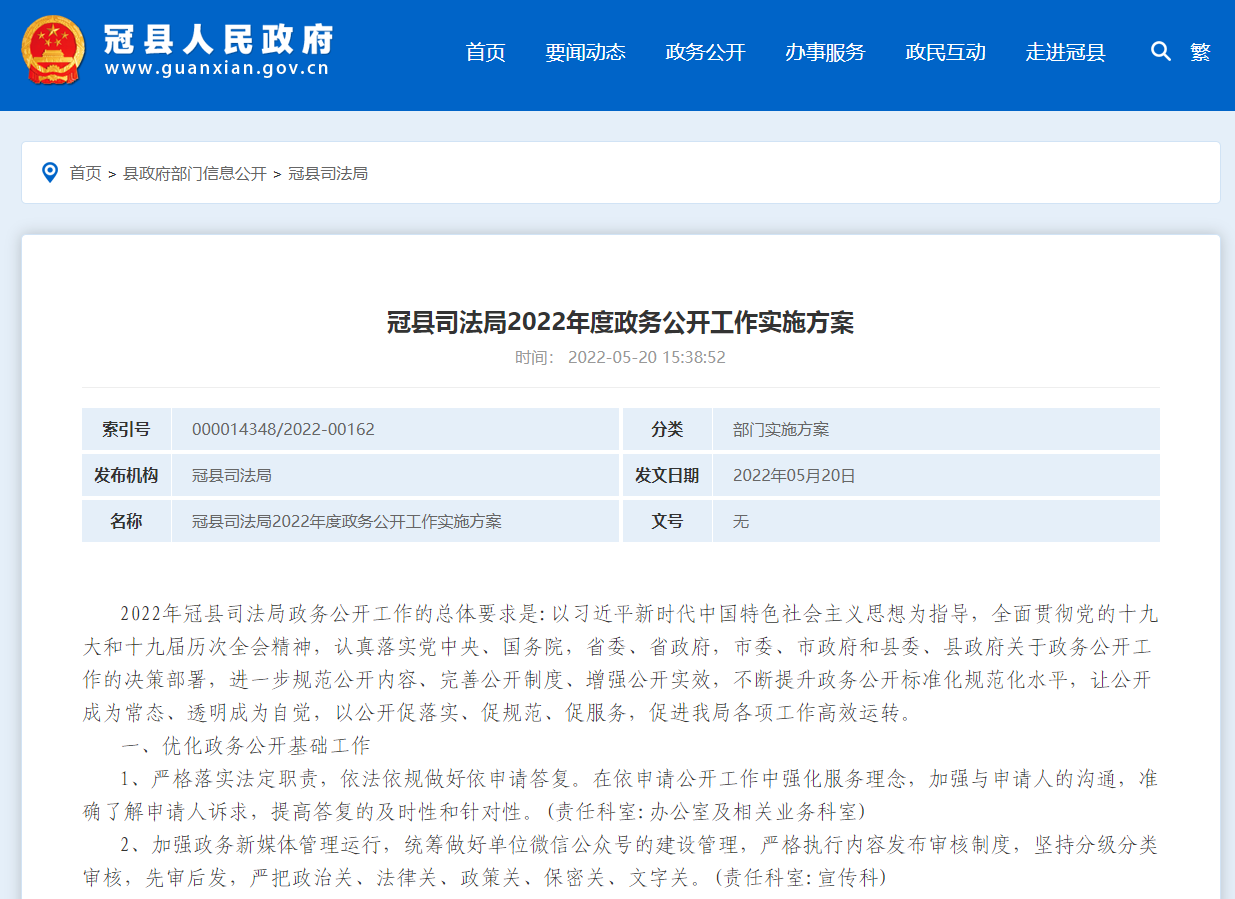Go to 首页 in the breadcrumb
The height and width of the screenshot is (899, 1235).
point(85,173)
